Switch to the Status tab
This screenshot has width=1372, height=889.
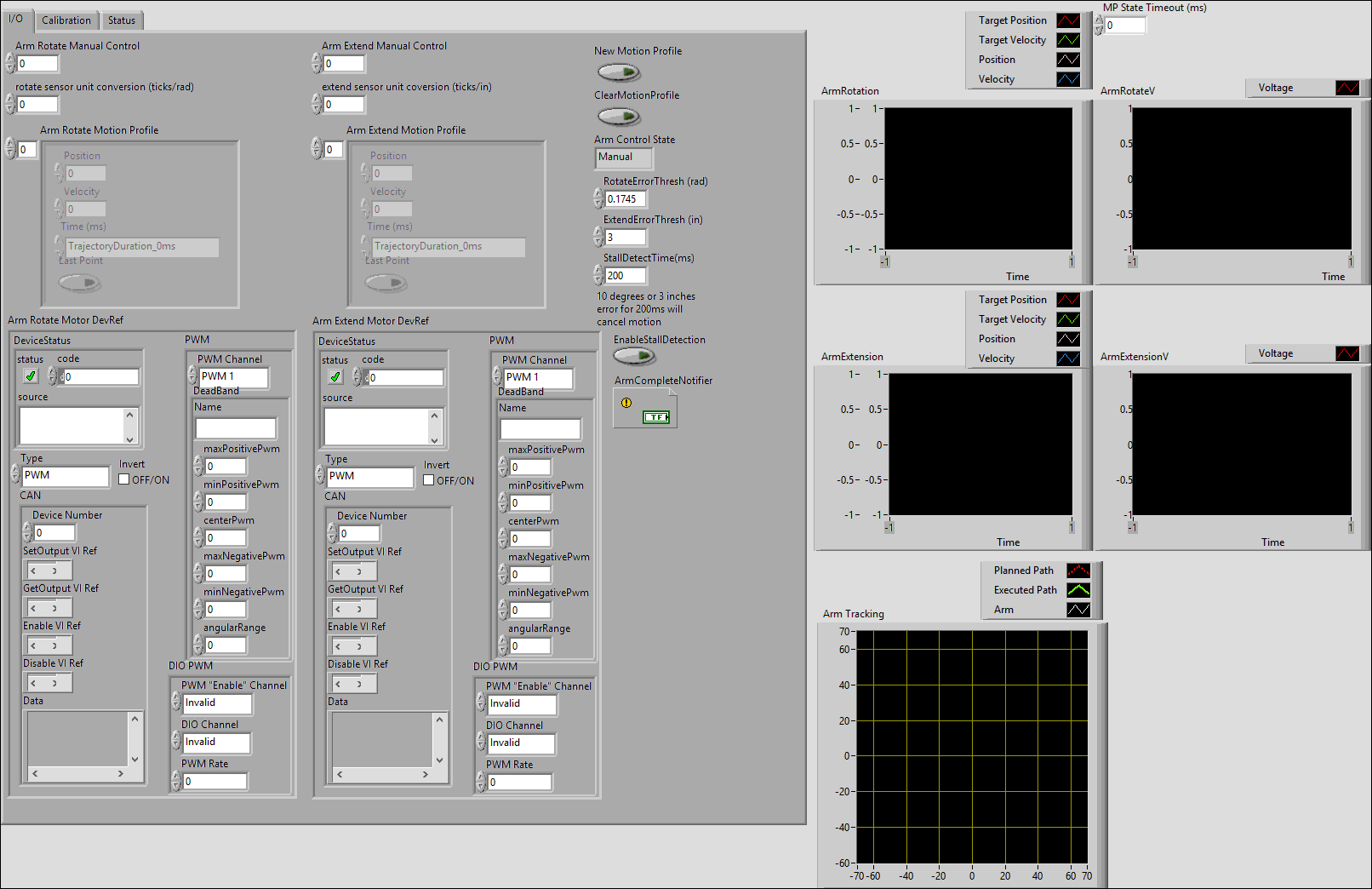(122, 20)
